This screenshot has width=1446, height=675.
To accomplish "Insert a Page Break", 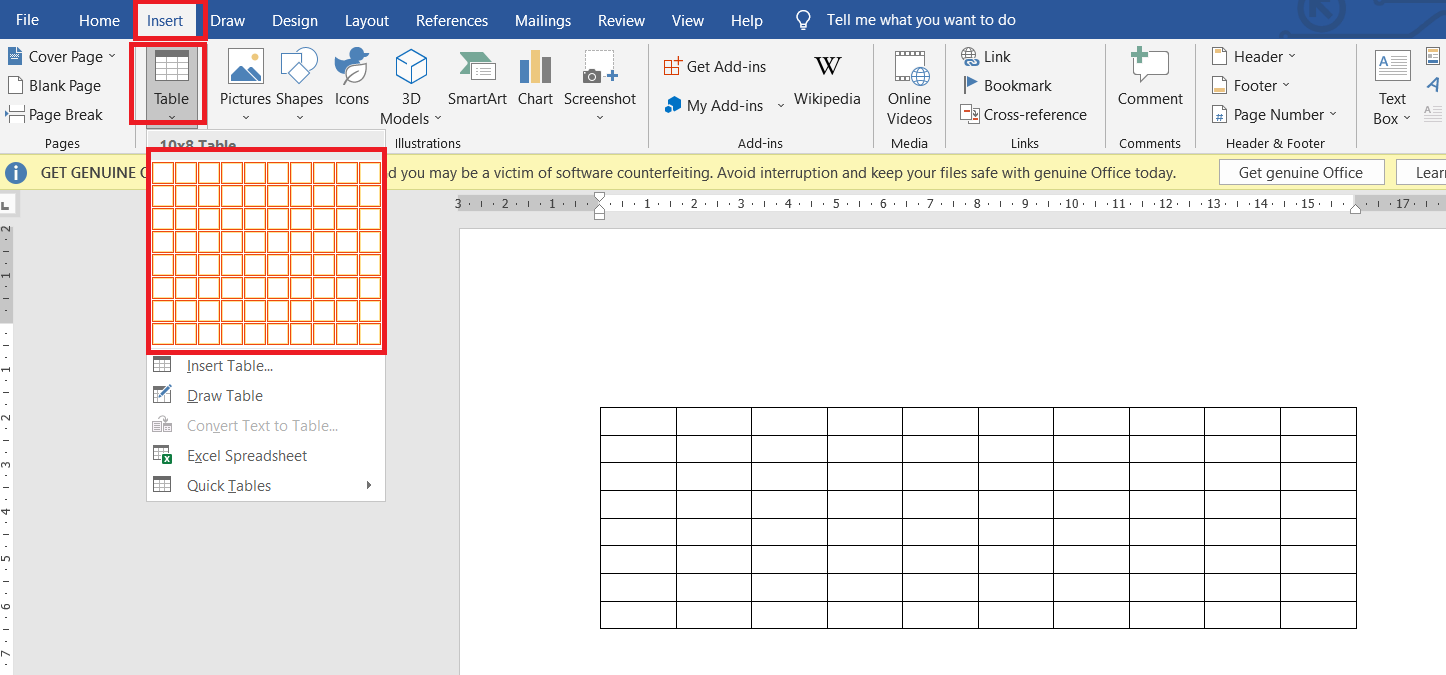I will point(55,114).
